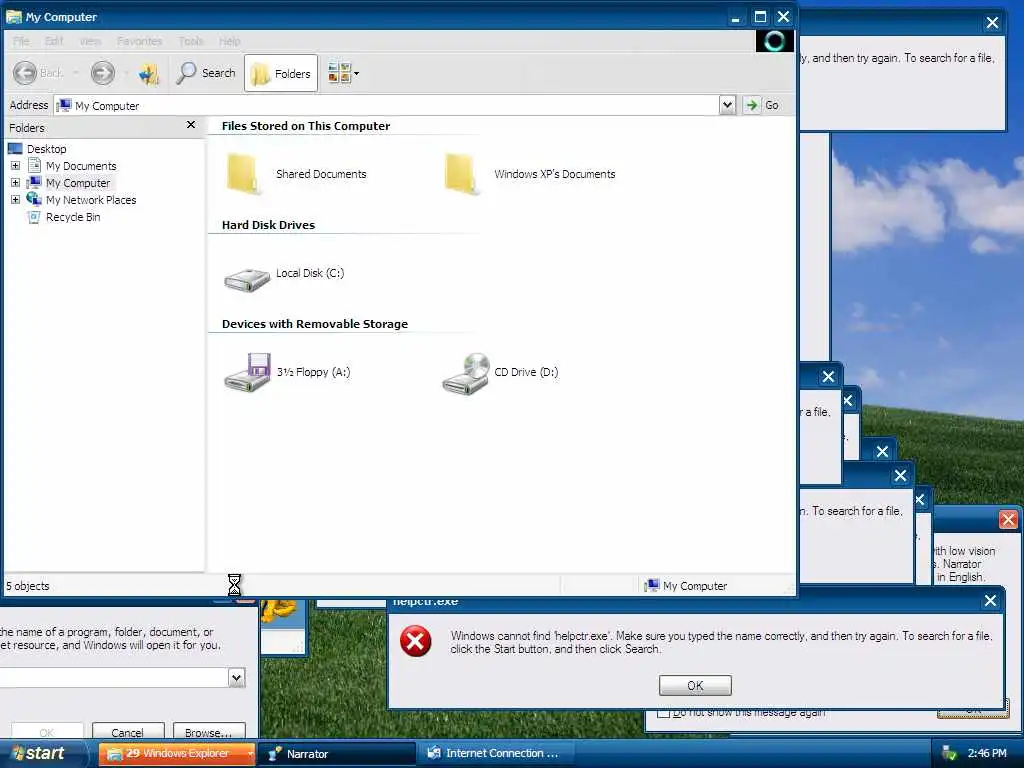Check the Do not show this message again box
Image resolution: width=1024 pixels, height=768 pixels.
664,712
